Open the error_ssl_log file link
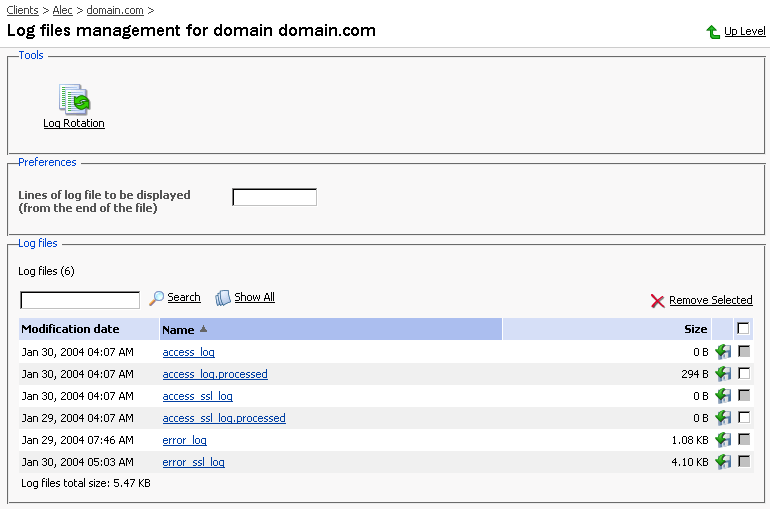 pos(193,462)
